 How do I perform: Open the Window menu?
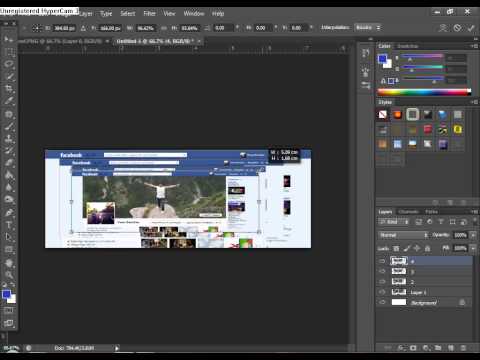tap(194, 14)
